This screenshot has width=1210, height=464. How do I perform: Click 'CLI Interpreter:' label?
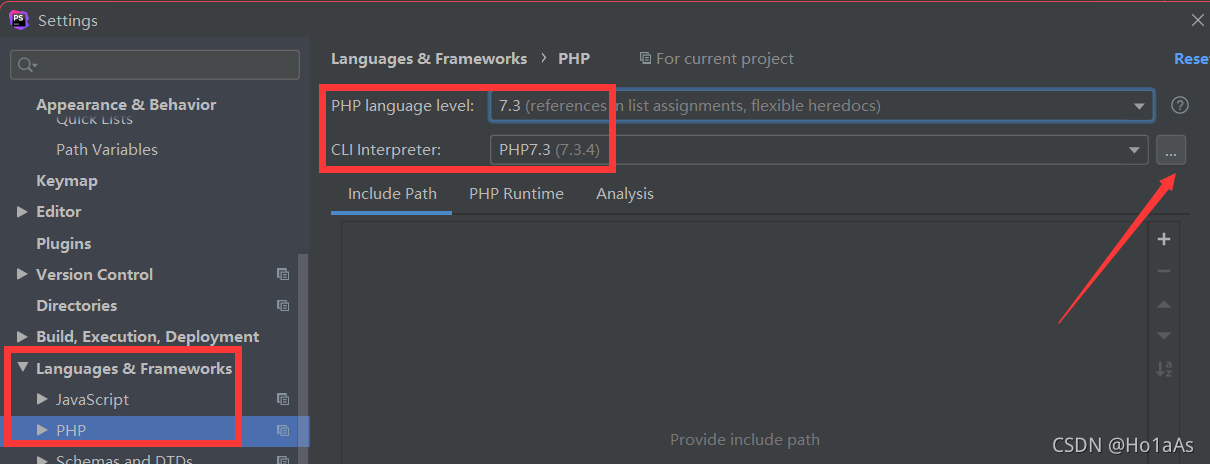click(x=386, y=150)
